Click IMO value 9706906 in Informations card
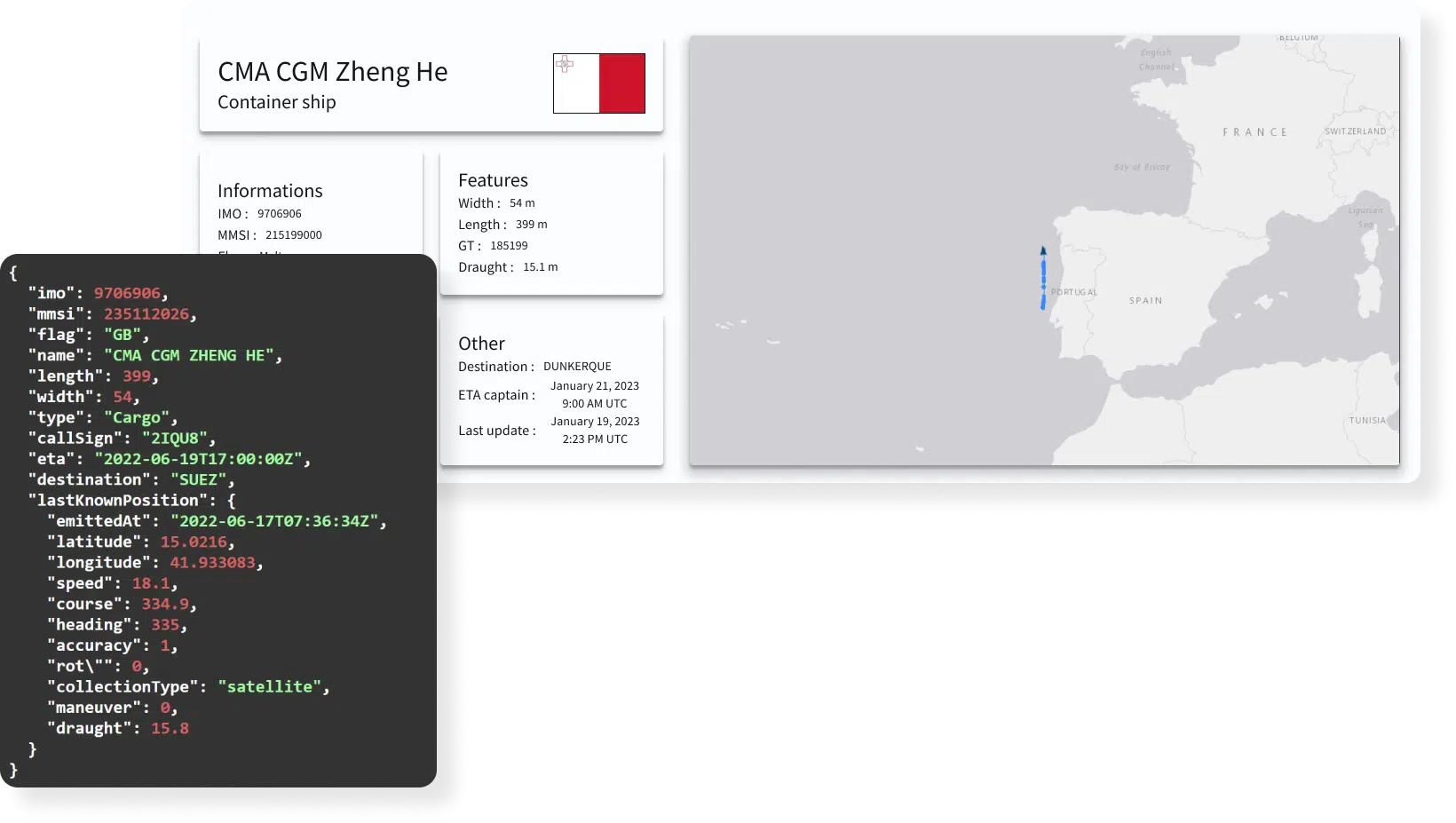 pos(280,214)
